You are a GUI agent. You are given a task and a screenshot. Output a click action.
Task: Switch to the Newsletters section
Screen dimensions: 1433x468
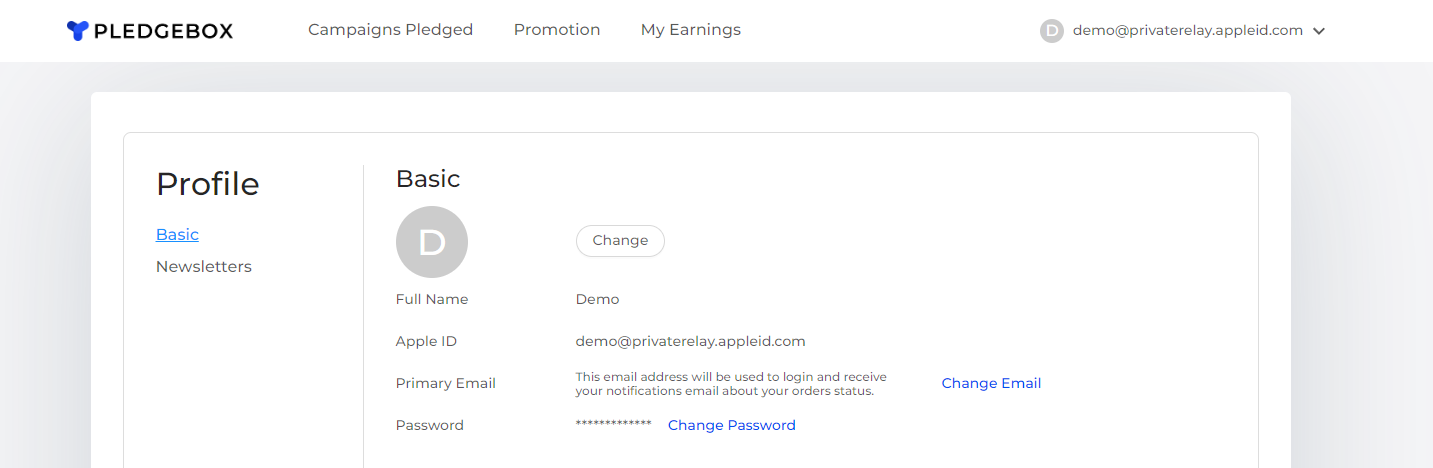pyautogui.click(x=204, y=267)
